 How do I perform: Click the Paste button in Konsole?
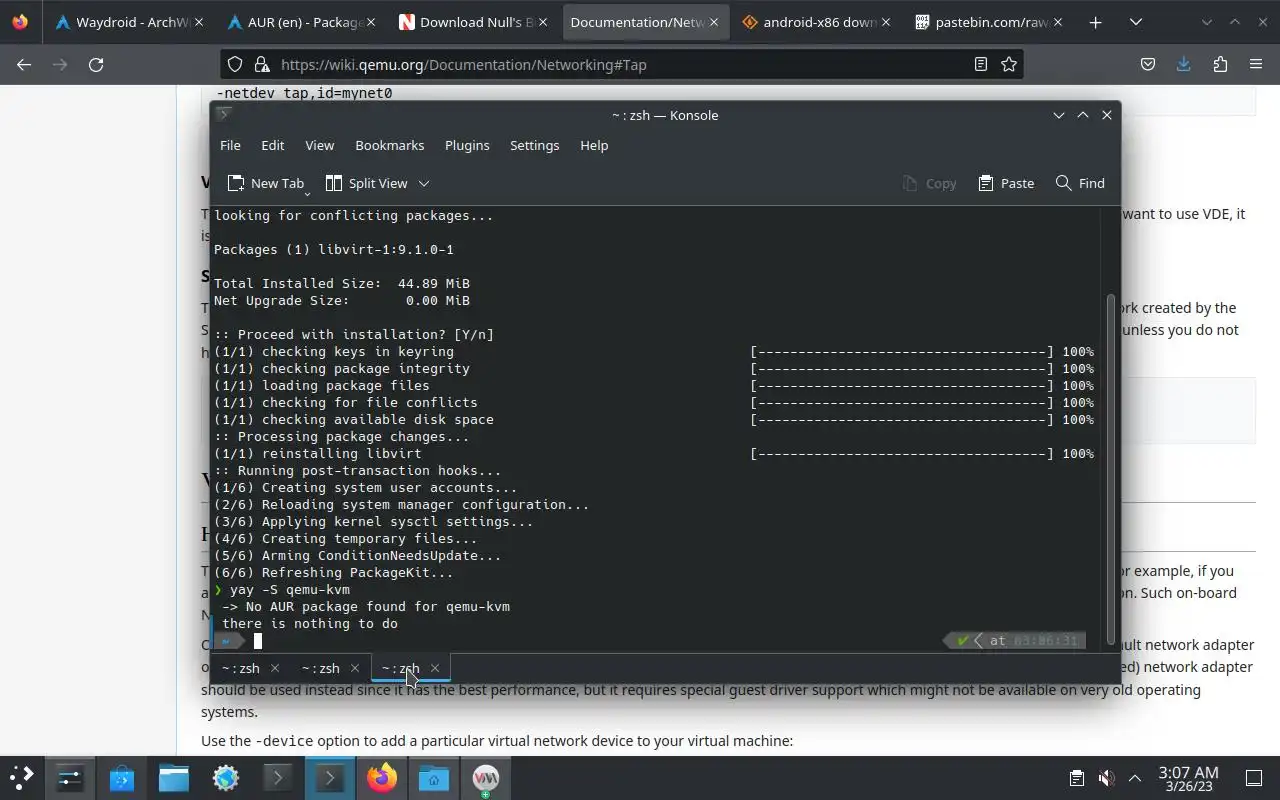click(1006, 183)
